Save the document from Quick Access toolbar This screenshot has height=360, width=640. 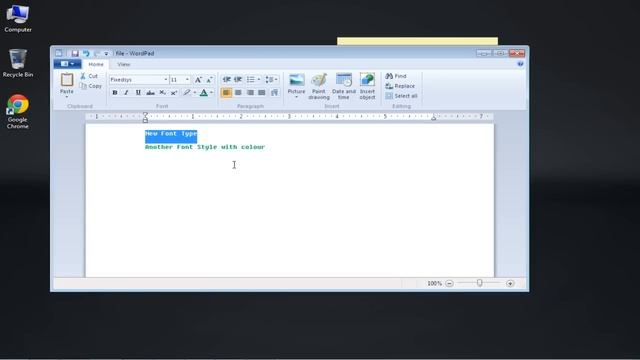point(75,53)
